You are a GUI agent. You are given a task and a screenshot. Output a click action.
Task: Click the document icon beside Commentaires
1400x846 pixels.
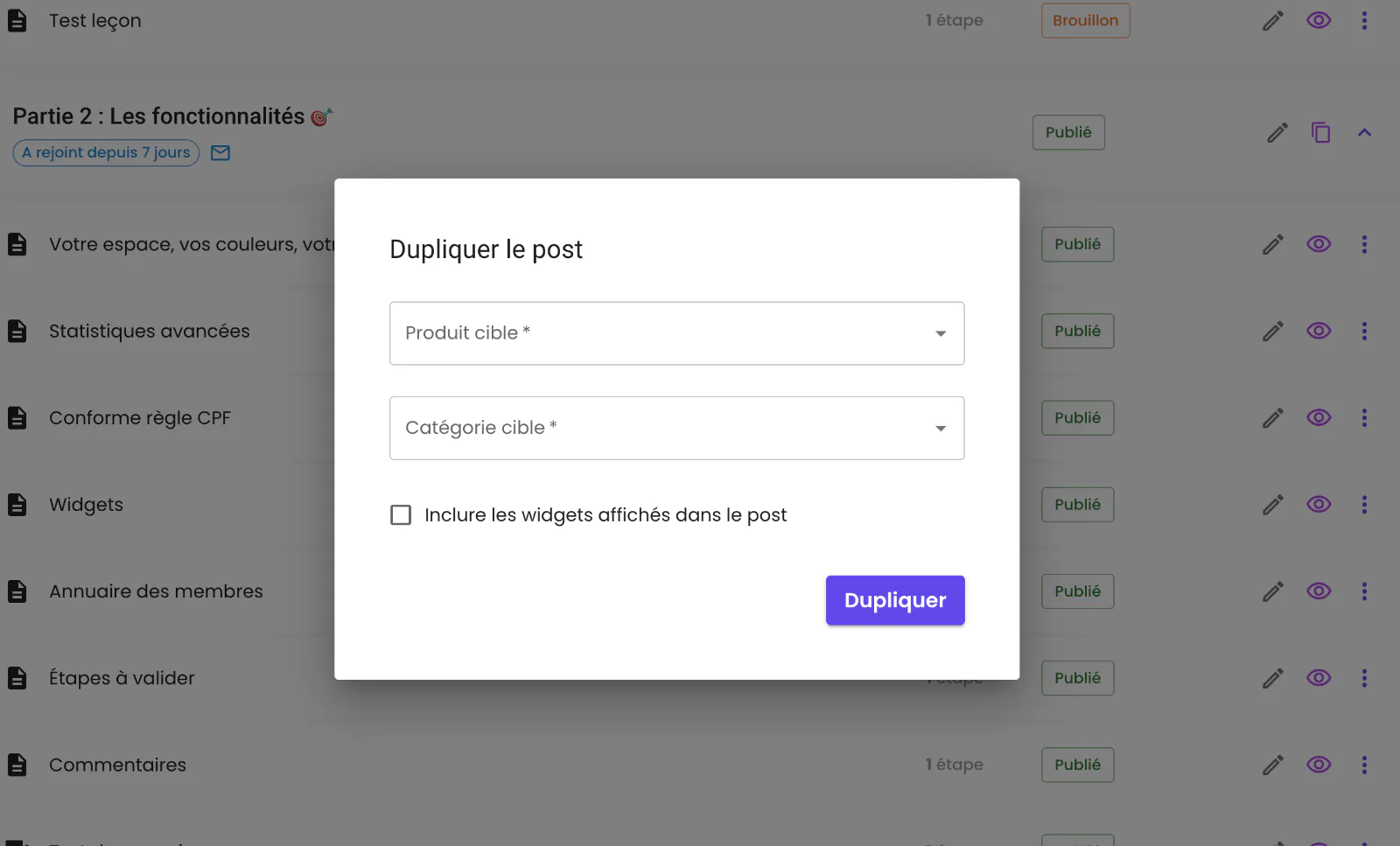point(17,765)
